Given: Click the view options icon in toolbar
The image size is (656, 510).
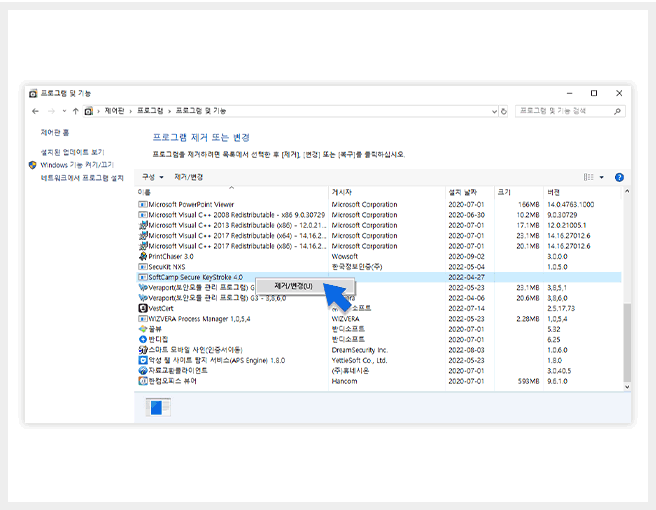Looking at the screenshot, I should point(588,177).
